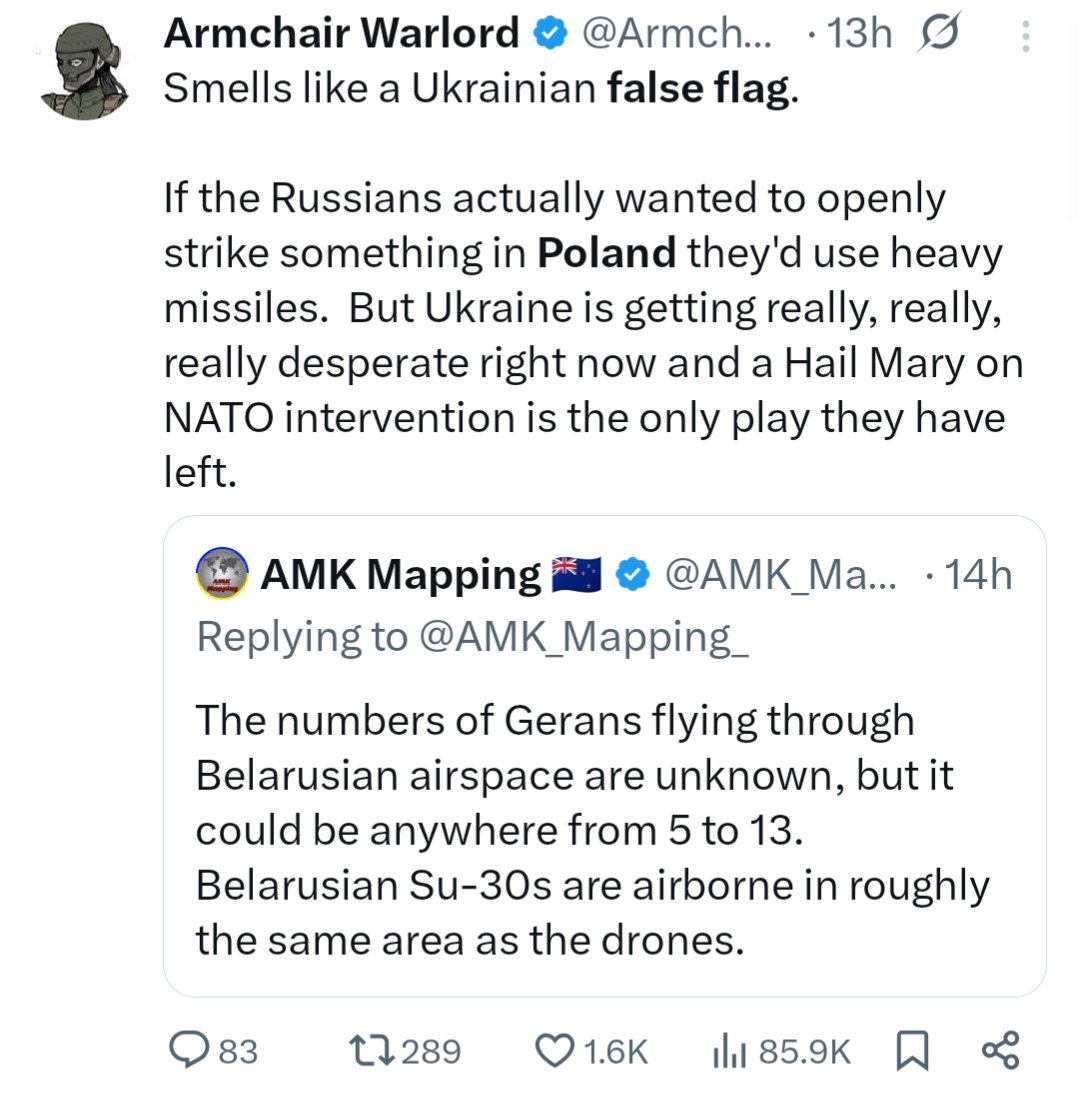Open the three-dot more options menu
This screenshot has width=1079, height=1095.
(x=1024, y=37)
